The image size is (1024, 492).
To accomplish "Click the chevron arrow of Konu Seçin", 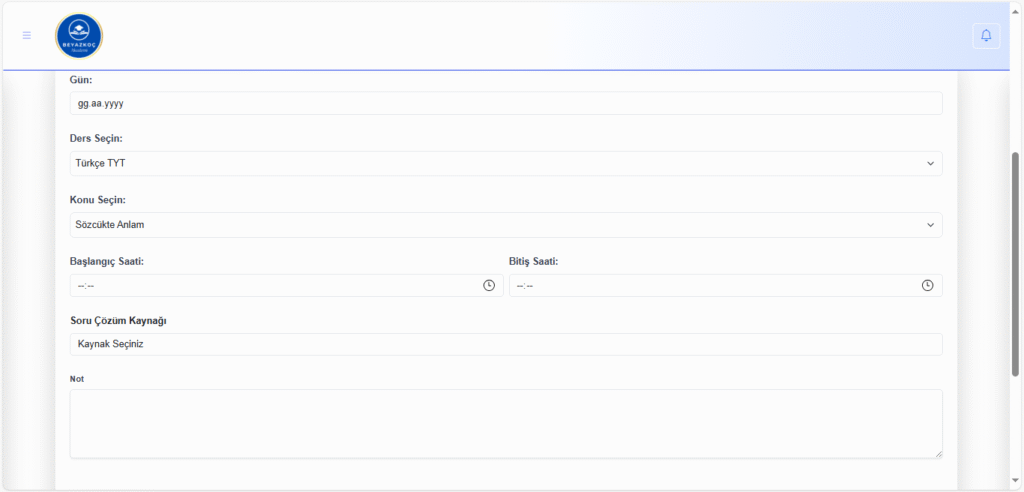I will click(930, 225).
